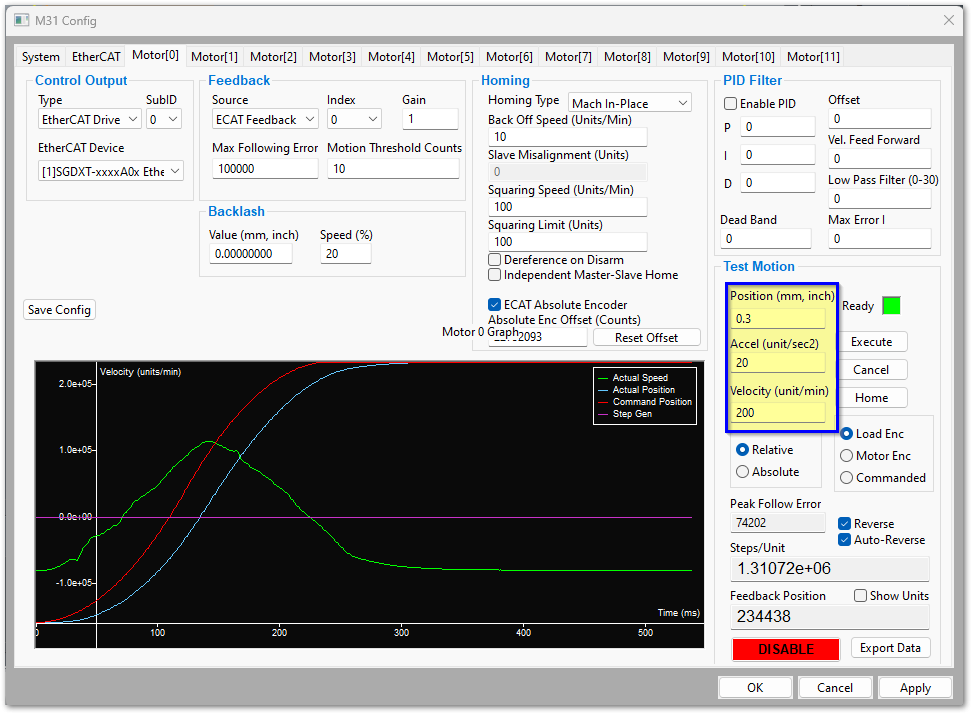Click the Squaring Limit field

[568, 242]
